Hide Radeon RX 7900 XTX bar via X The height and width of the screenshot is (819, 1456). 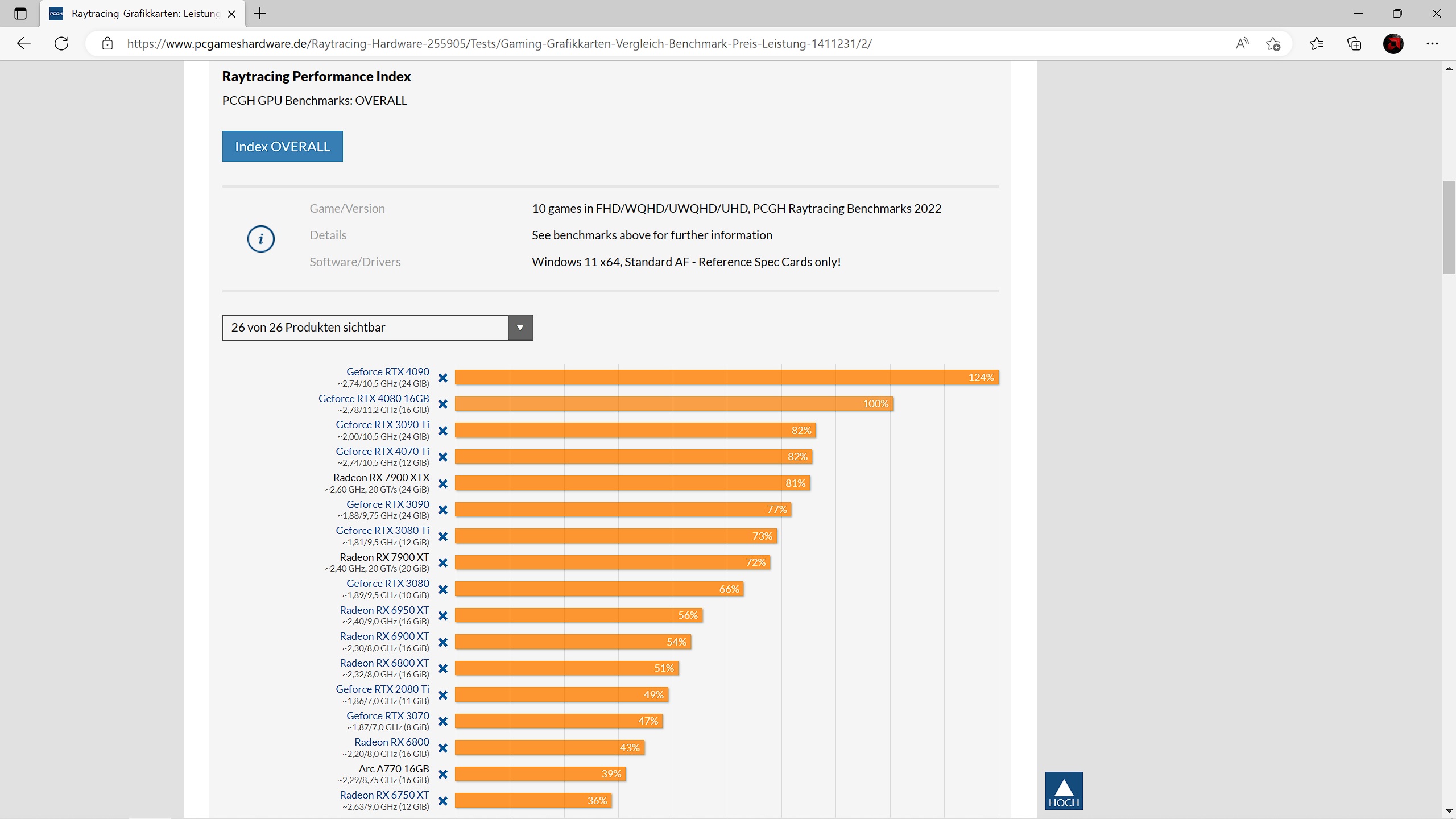(x=443, y=483)
